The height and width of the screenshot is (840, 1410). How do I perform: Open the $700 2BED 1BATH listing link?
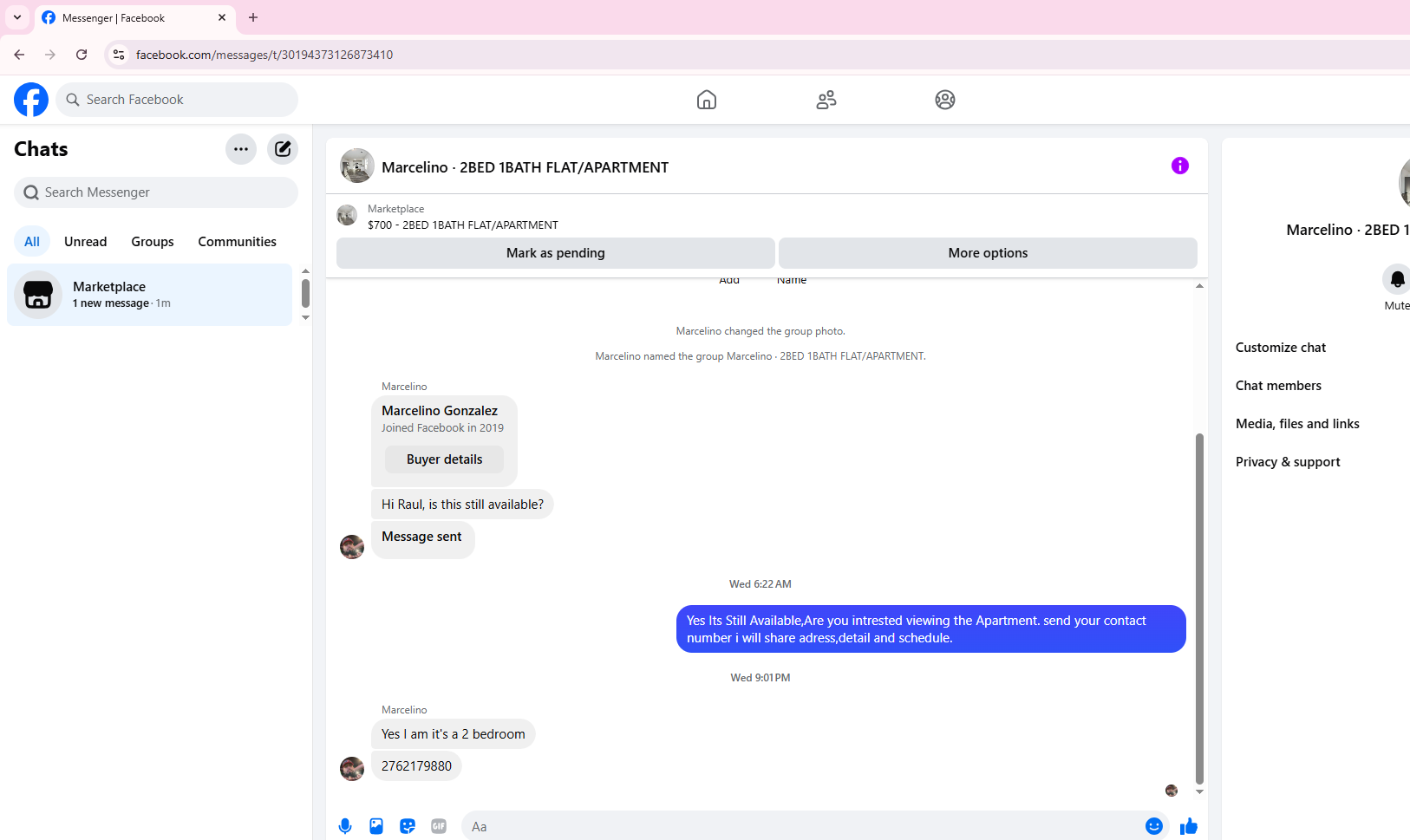463,225
